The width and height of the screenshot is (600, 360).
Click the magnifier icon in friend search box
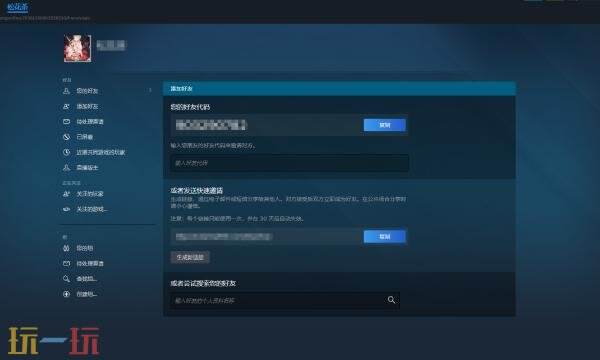[x=391, y=300]
